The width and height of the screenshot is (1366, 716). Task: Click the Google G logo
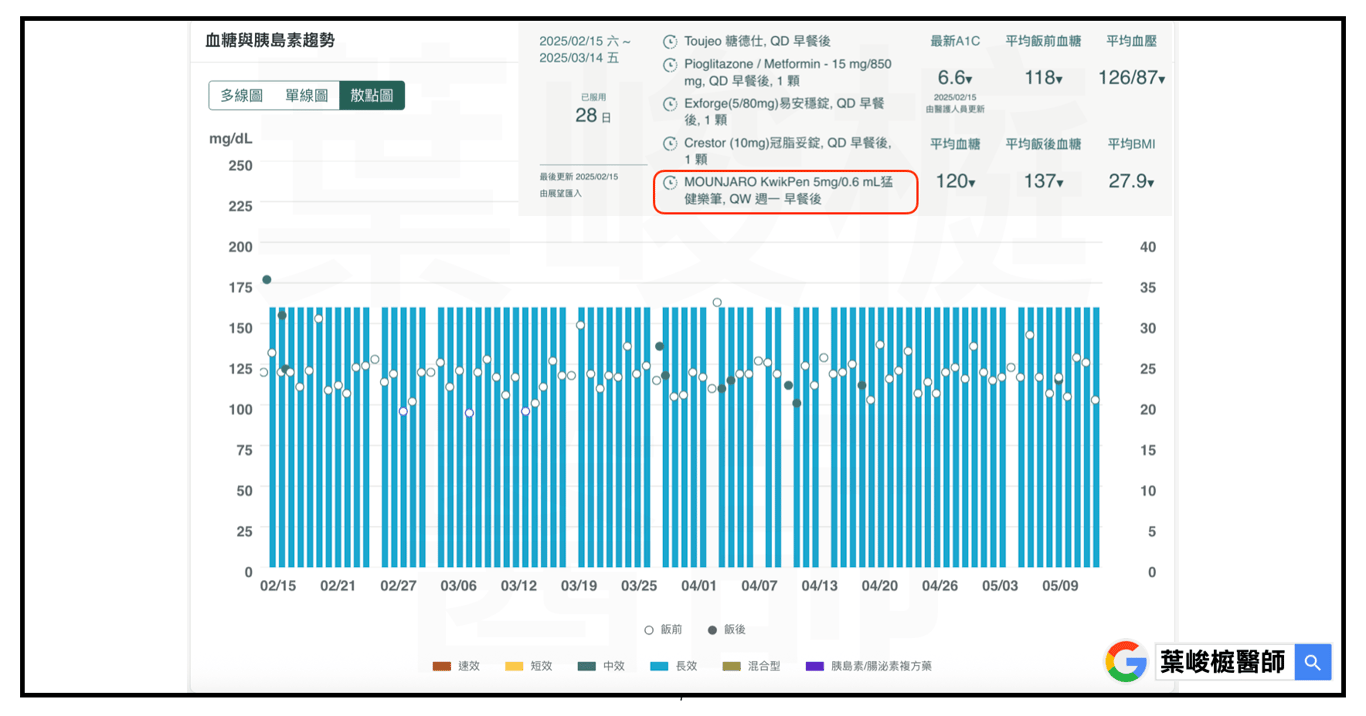(1126, 662)
